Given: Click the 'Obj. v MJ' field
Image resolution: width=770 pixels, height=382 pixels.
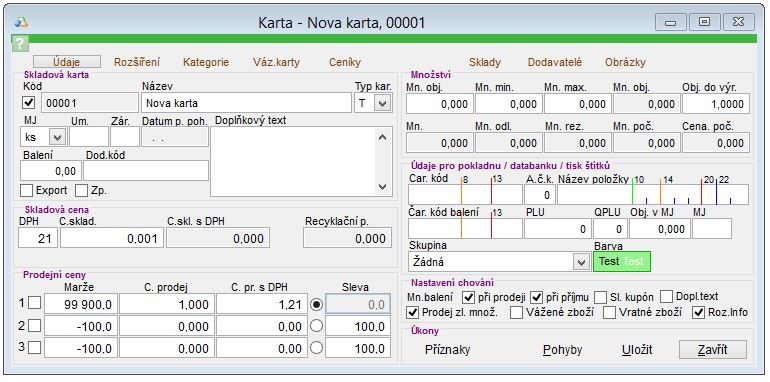Looking at the screenshot, I should pyautogui.click(x=660, y=228).
